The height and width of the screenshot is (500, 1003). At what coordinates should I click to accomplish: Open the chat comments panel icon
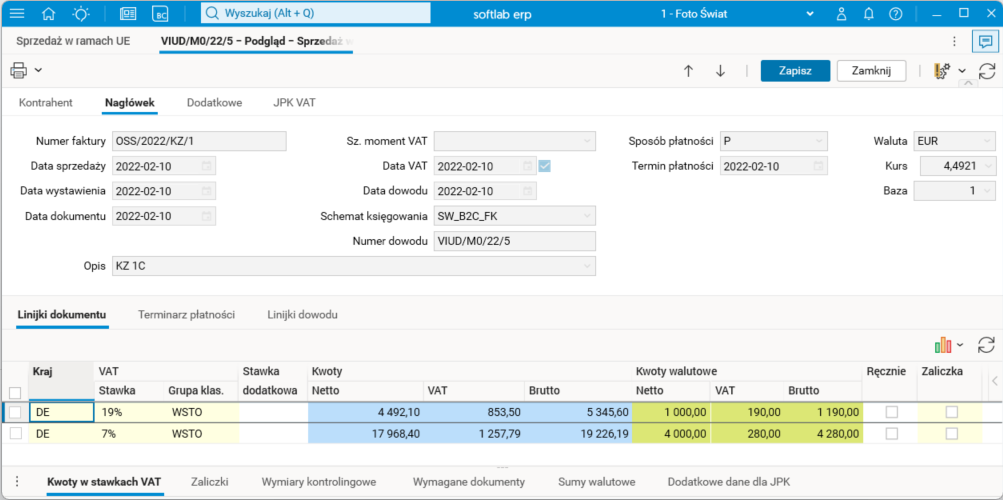tap(984, 42)
